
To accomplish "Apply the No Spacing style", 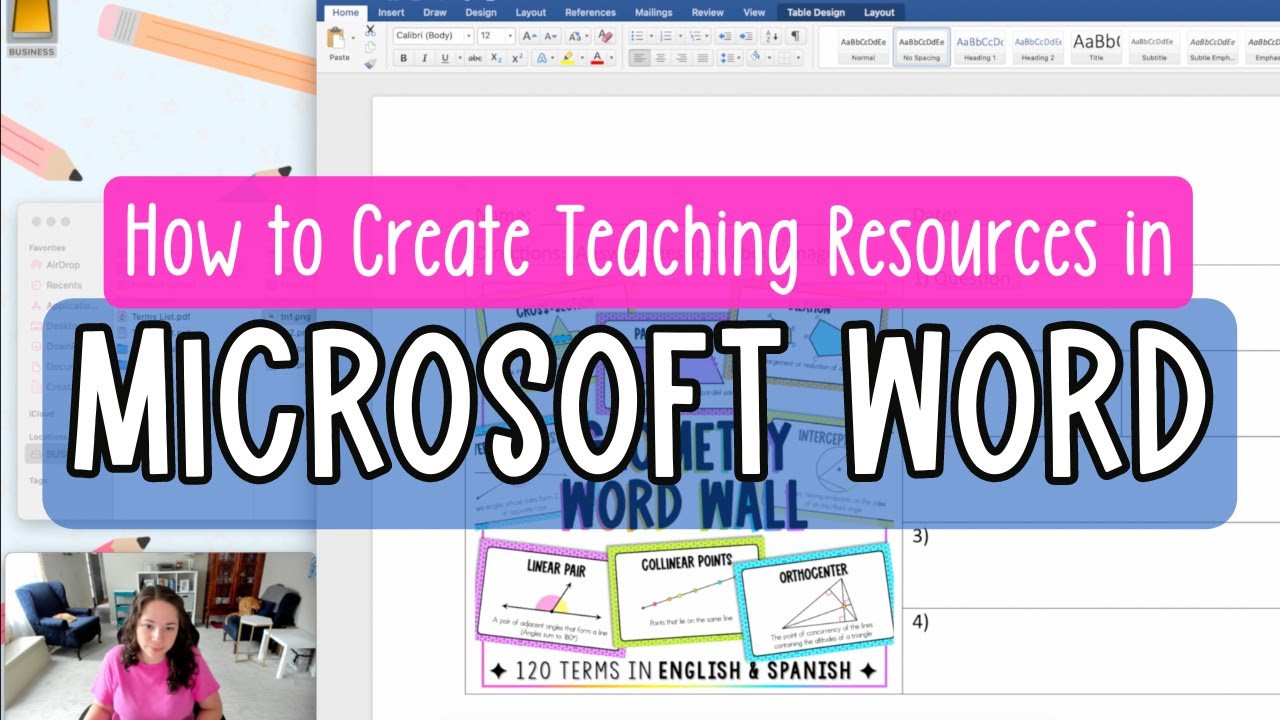I will tap(921, 47).
